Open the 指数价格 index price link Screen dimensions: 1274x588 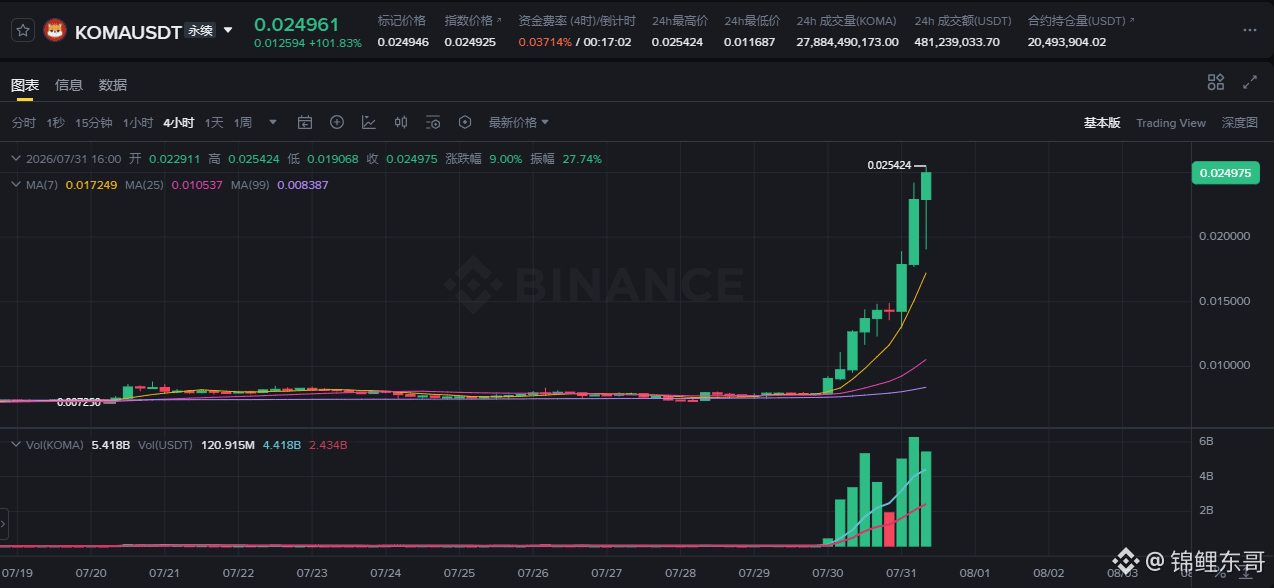(x=473, y=21)
